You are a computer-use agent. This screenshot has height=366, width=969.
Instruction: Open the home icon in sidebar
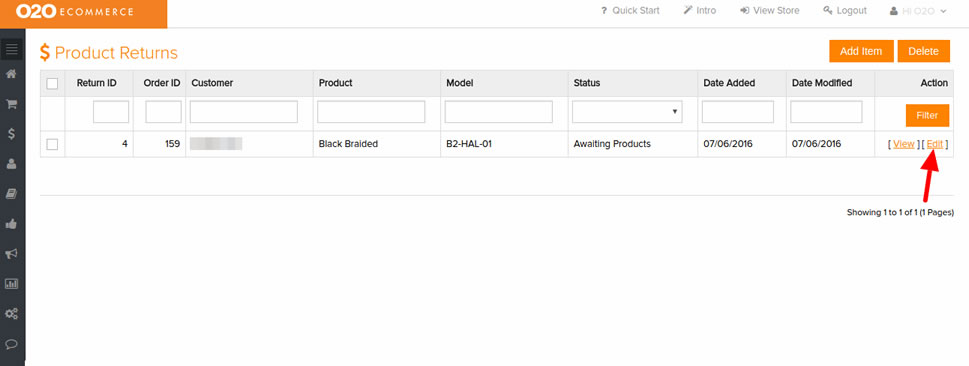point(11,74)
